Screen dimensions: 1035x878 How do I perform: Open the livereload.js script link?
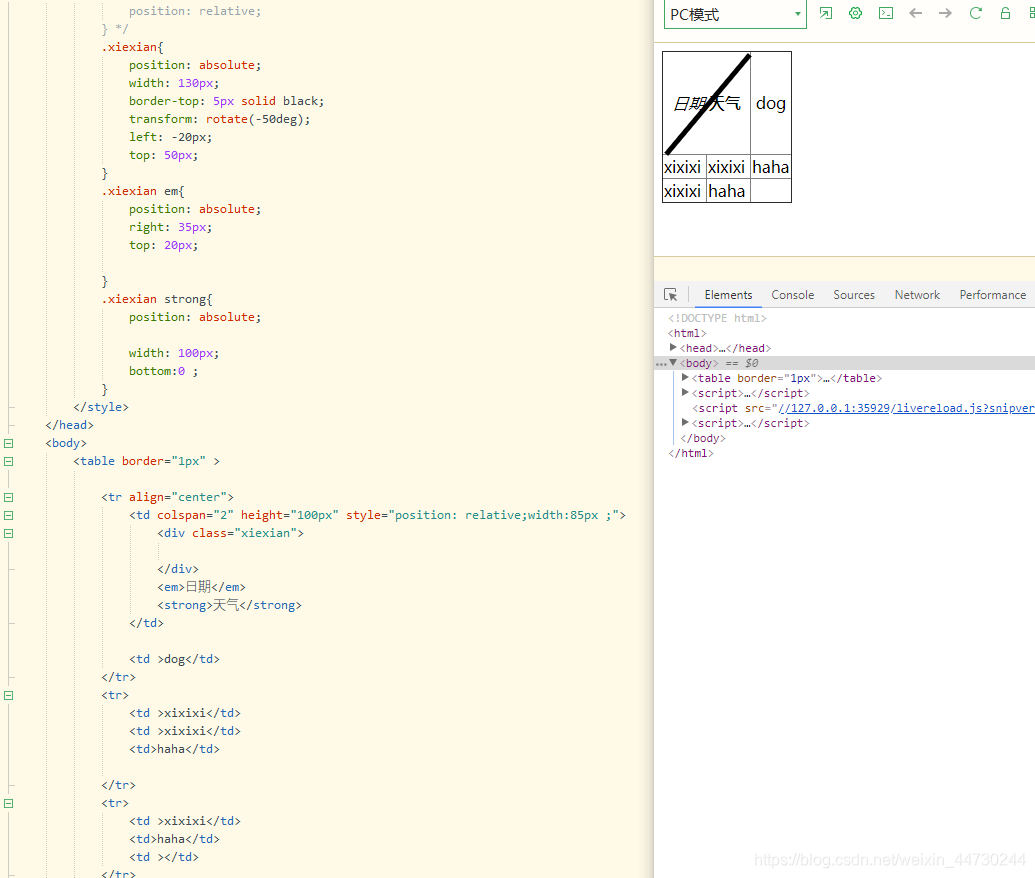click(x=906, y=408)
